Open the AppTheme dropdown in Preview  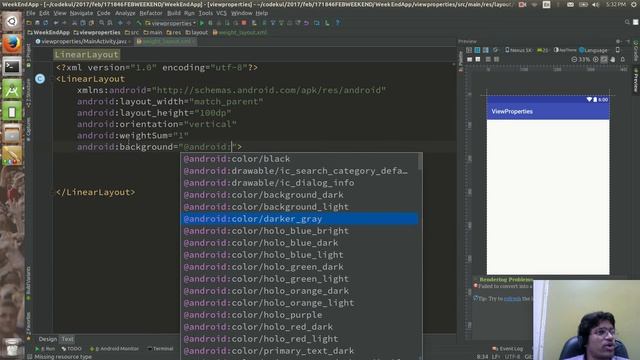[x=565, y=50]
